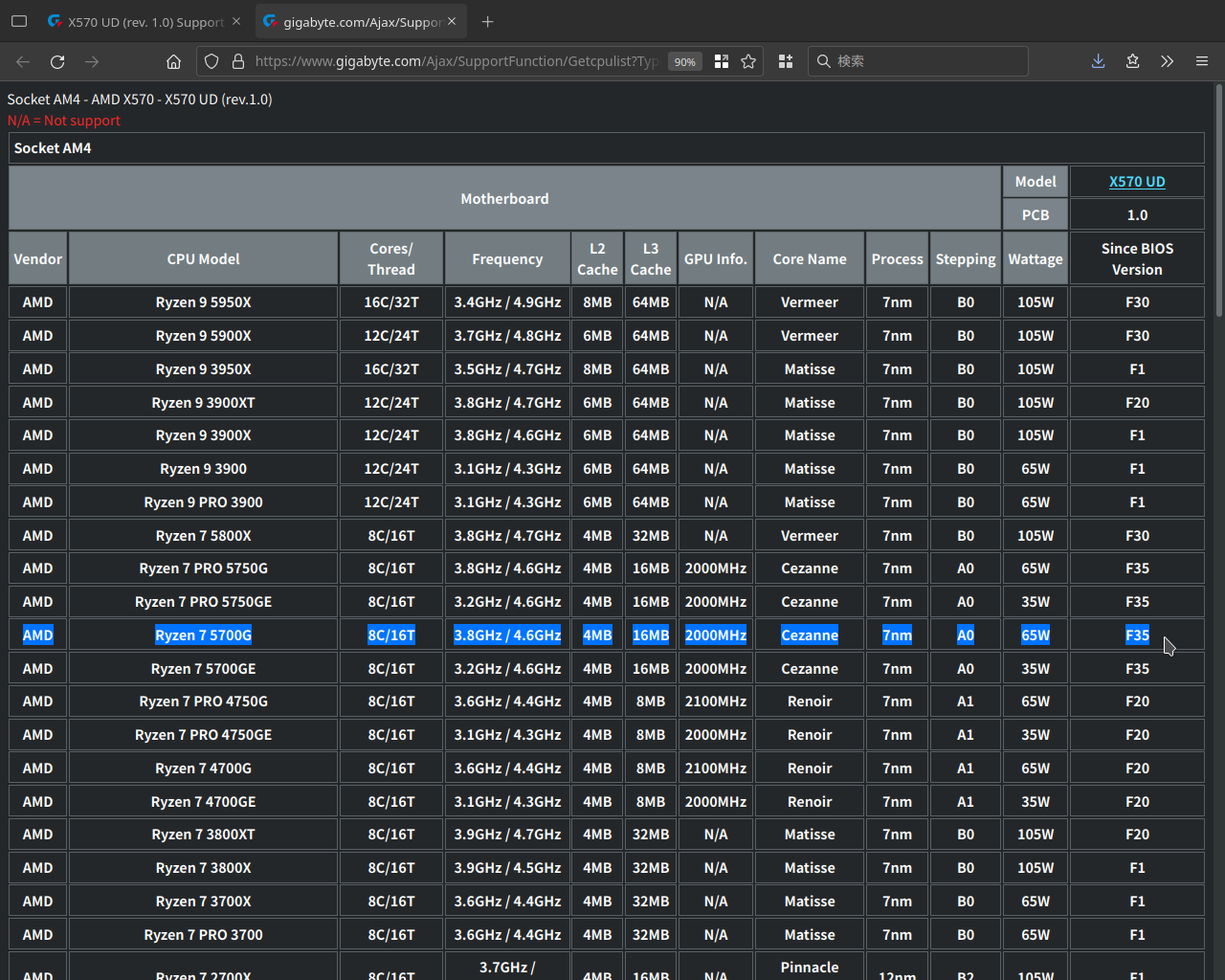Click the "Since BIOS Version" header
Viewport: 1225px width, 980px height.
(1137, 258)
